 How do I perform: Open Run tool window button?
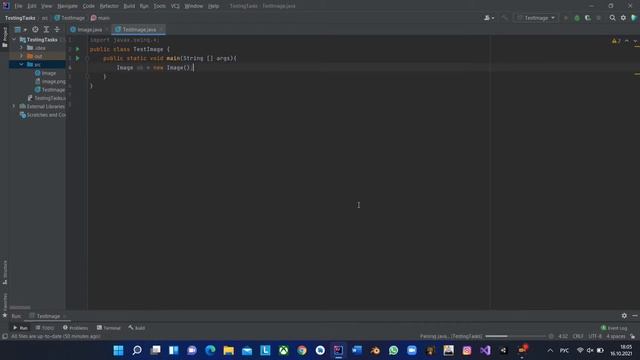coord(20,328)
